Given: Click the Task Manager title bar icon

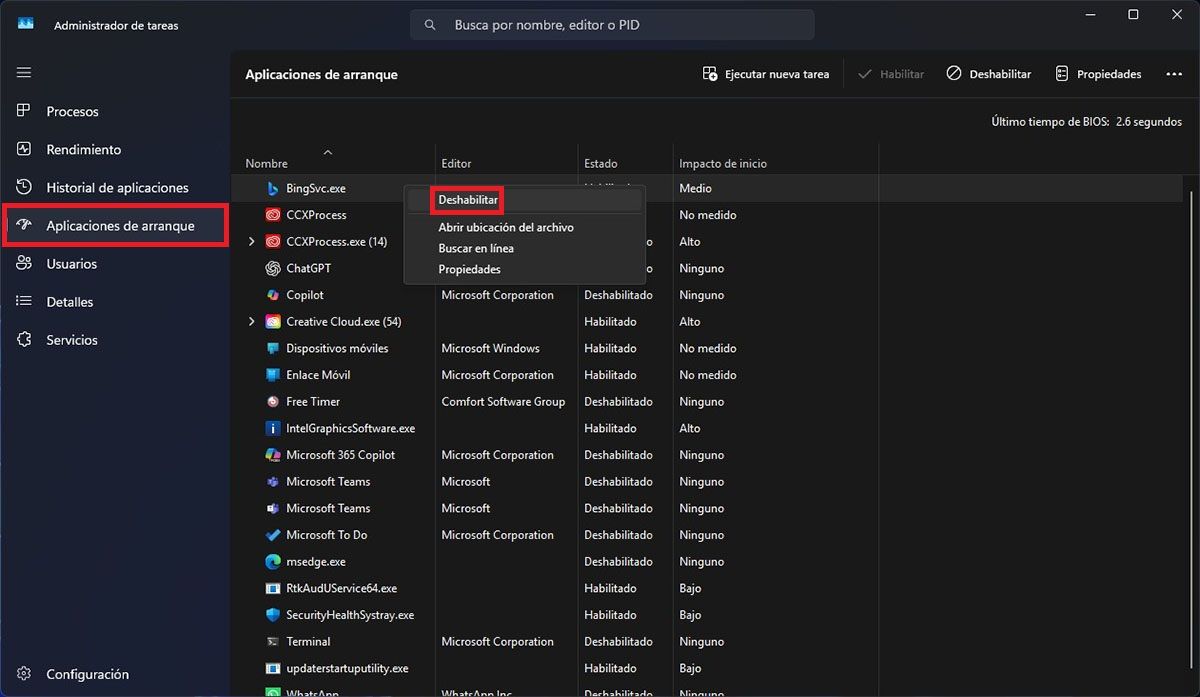Looking at the screenshot, I should pos(26,25).
